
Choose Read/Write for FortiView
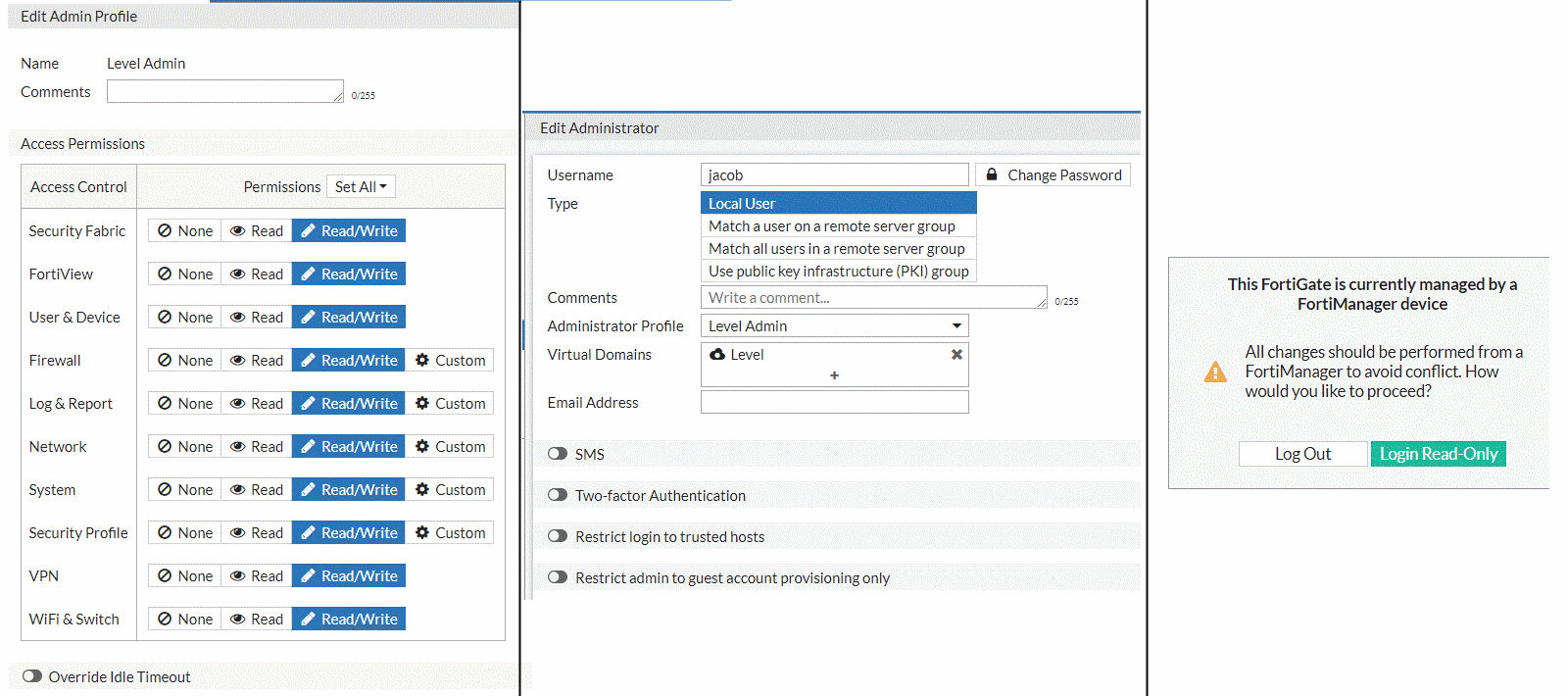[x=349, y=273]
